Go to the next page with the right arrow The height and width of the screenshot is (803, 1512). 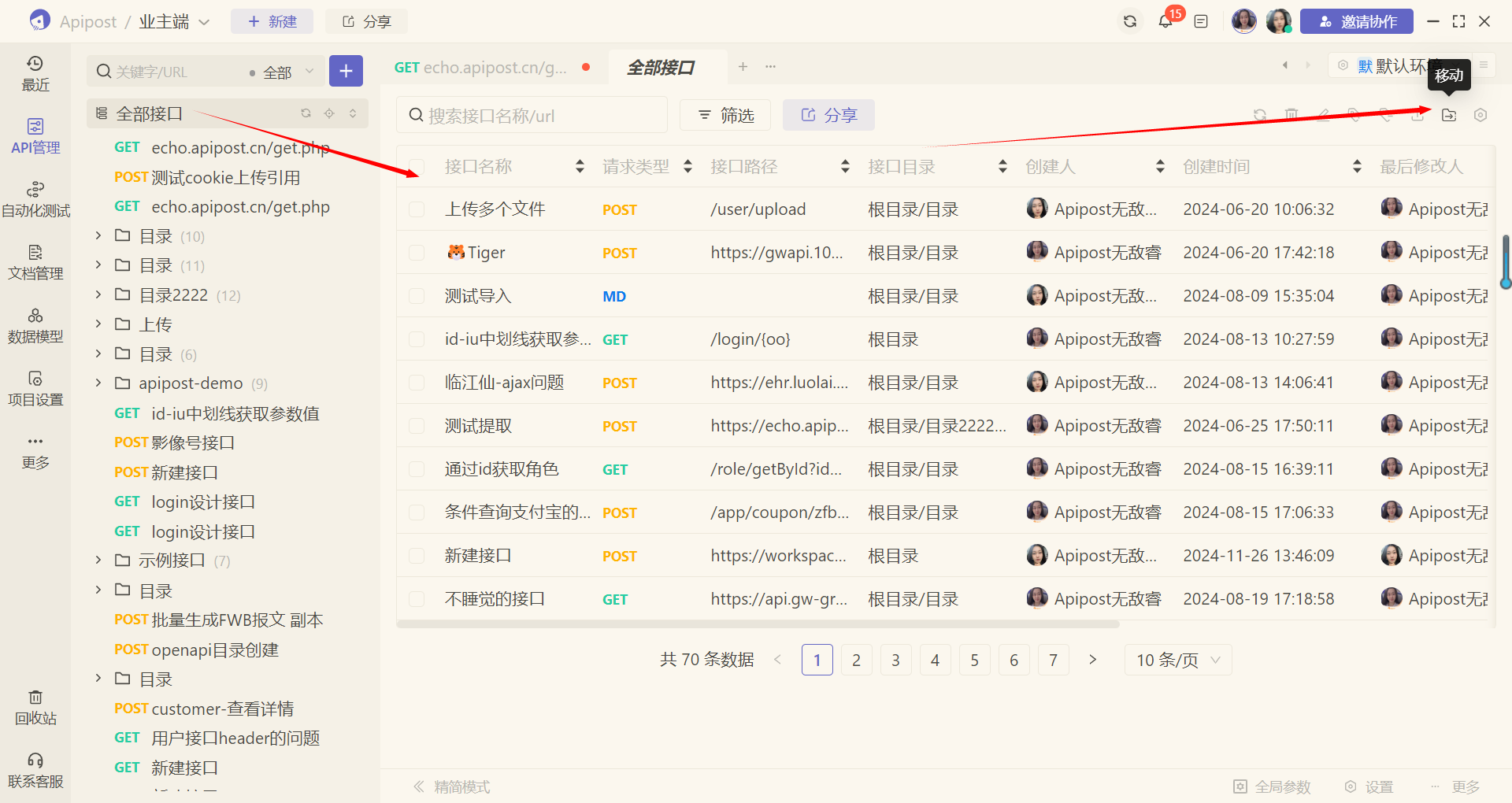point(1092,660)
